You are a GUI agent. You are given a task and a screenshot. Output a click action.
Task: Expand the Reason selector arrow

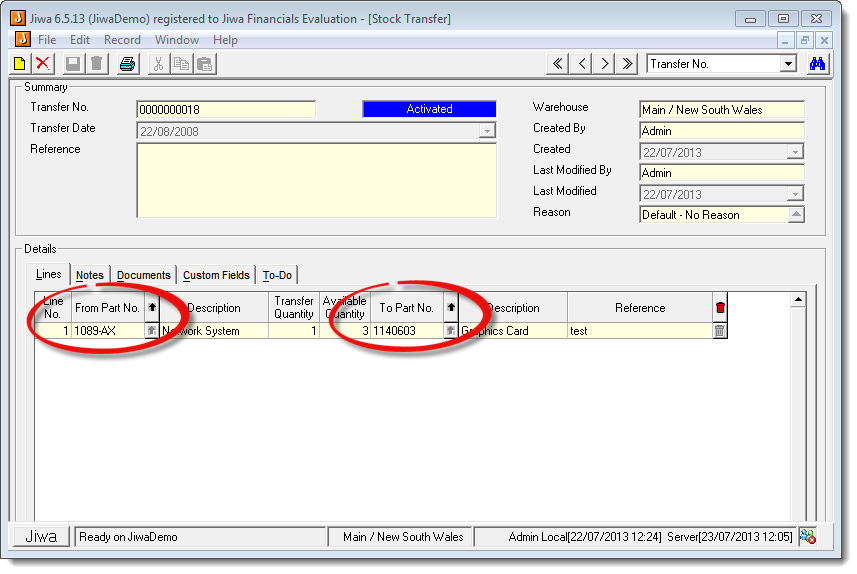796,215
